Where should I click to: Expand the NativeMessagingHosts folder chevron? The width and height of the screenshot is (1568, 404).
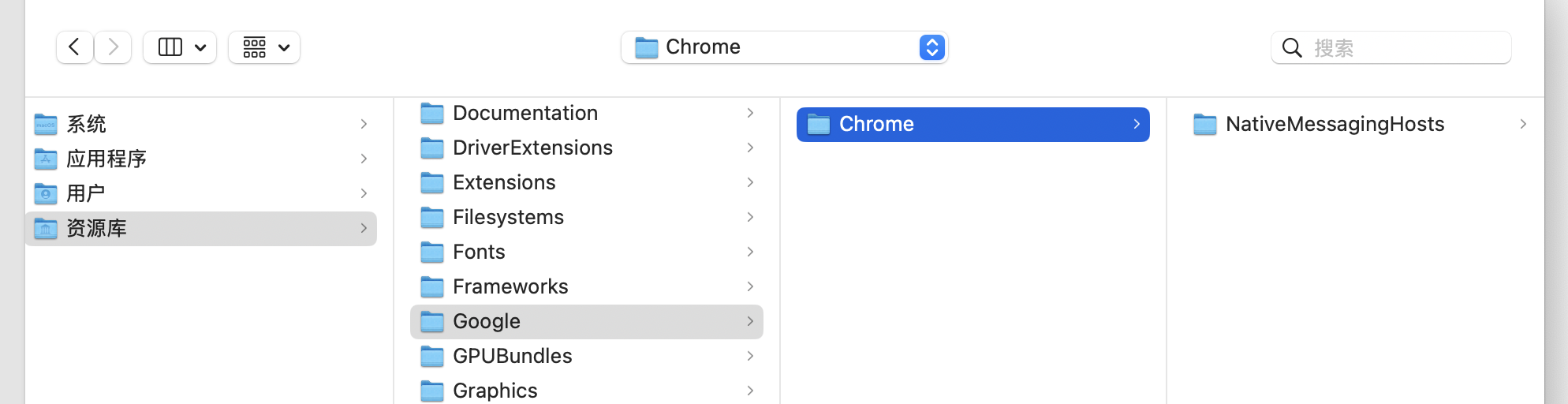coord(1523,124)
